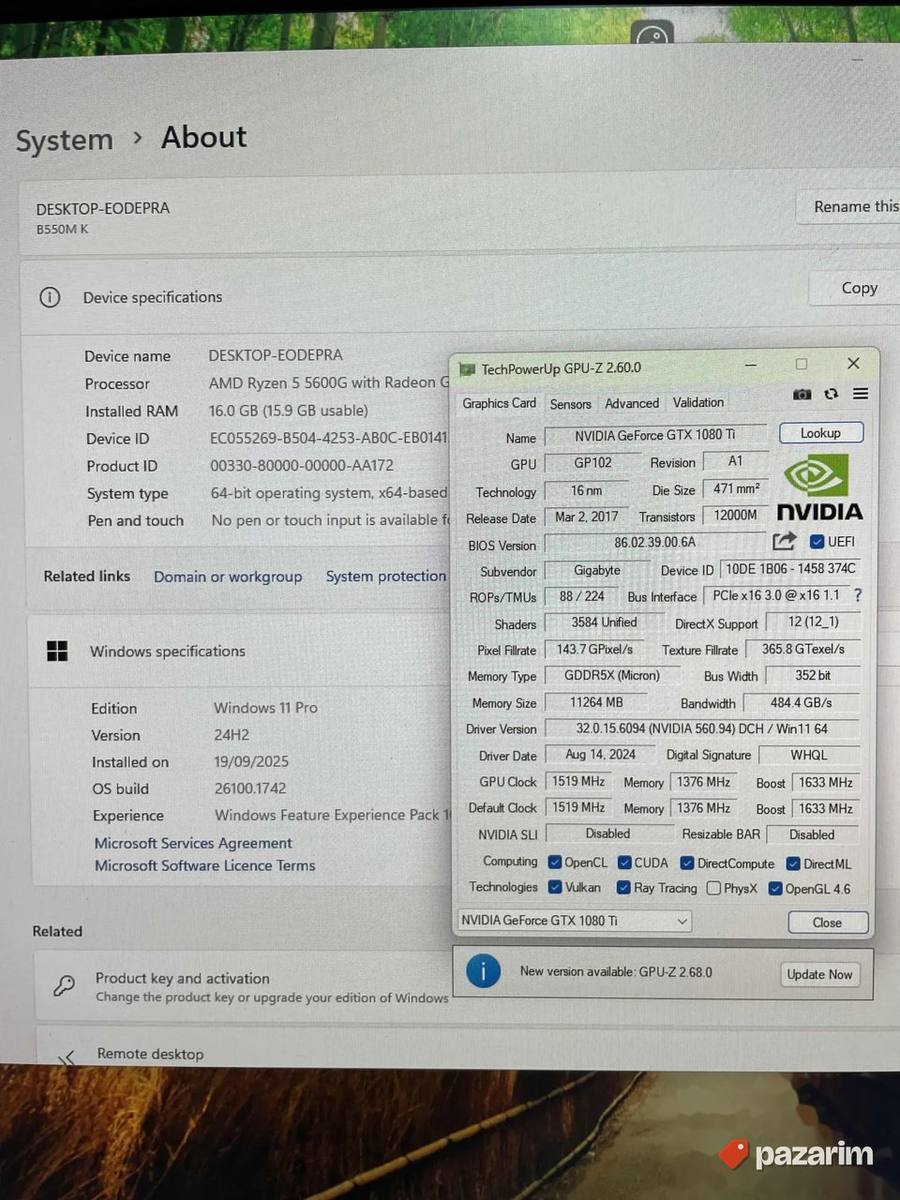Take a GPU-Z screenshot with the camera icon
Screen dimensions: 900x1200
802,395
